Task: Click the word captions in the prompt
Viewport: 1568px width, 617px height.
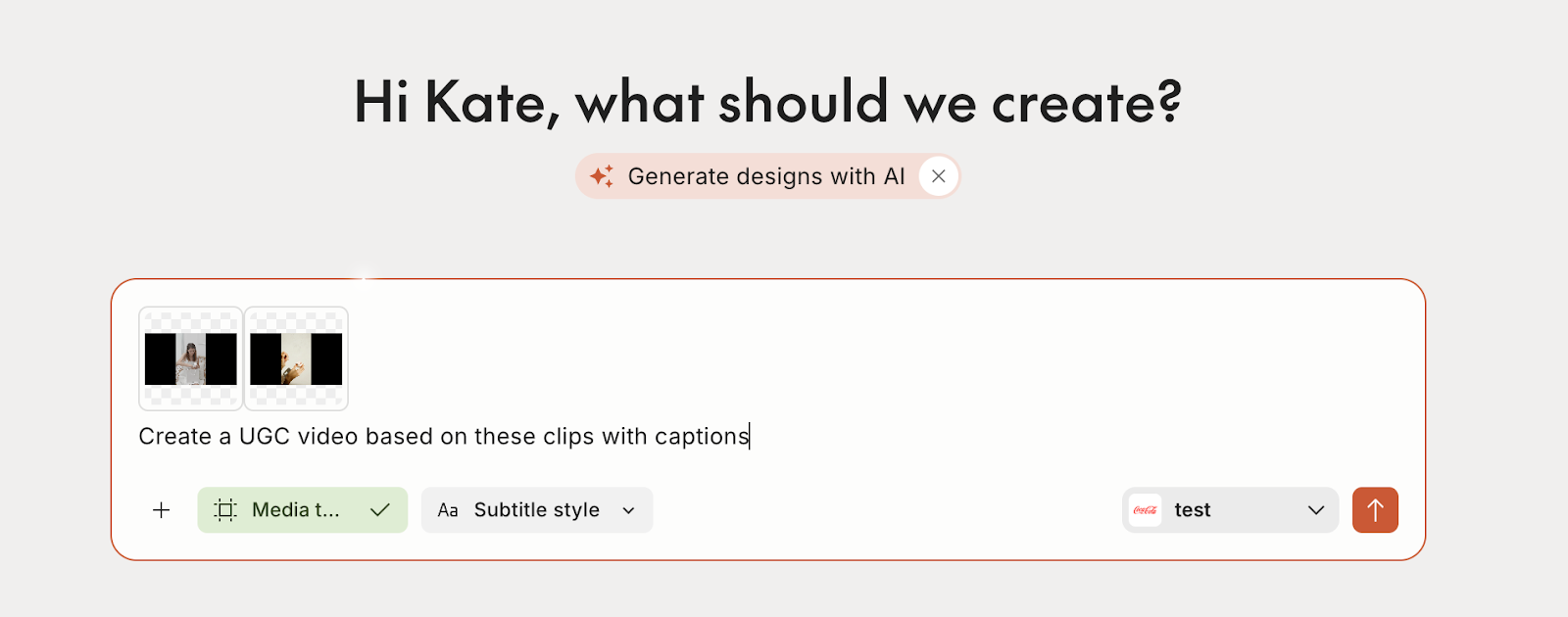Action: pyautogui.click(x=701, y=437)
